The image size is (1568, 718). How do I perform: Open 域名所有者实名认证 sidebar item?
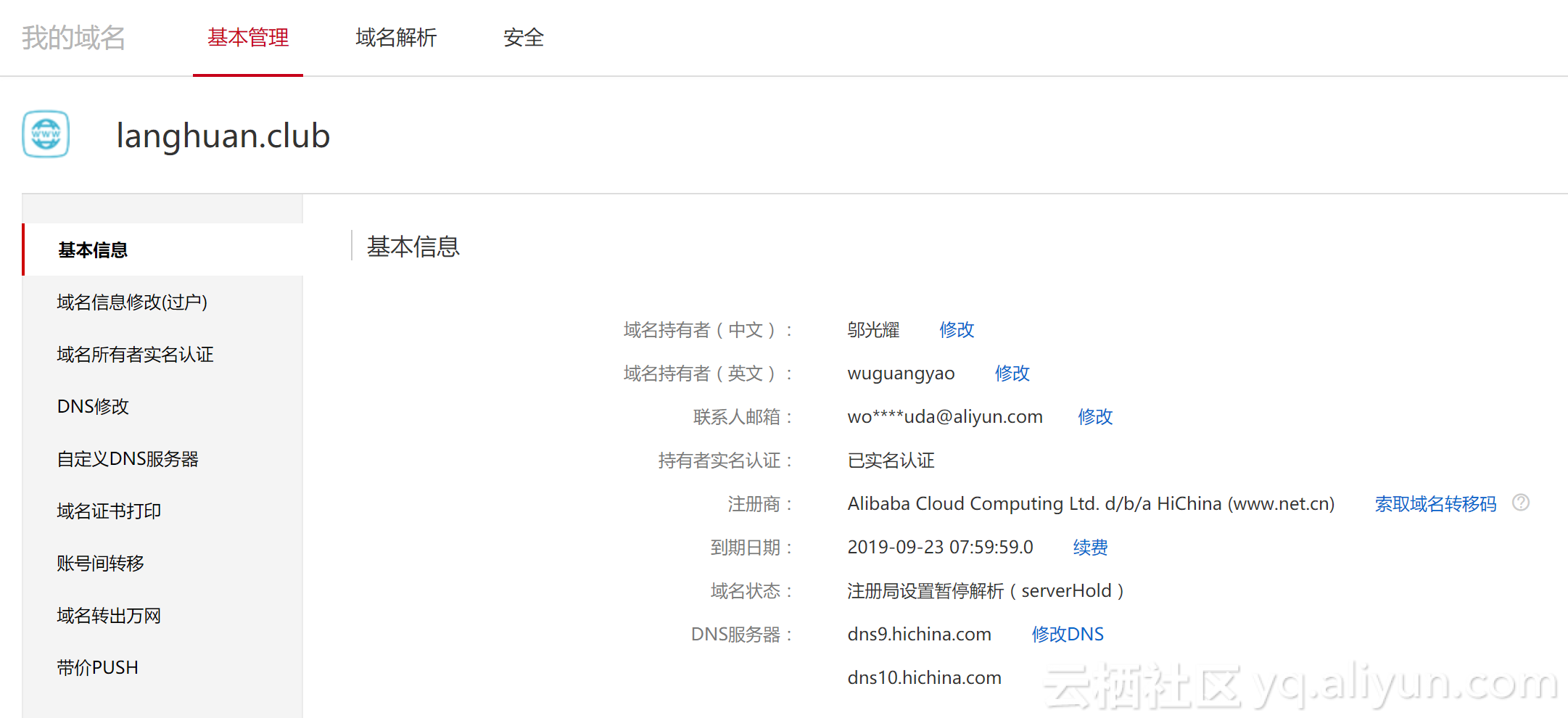coord(135,355)
